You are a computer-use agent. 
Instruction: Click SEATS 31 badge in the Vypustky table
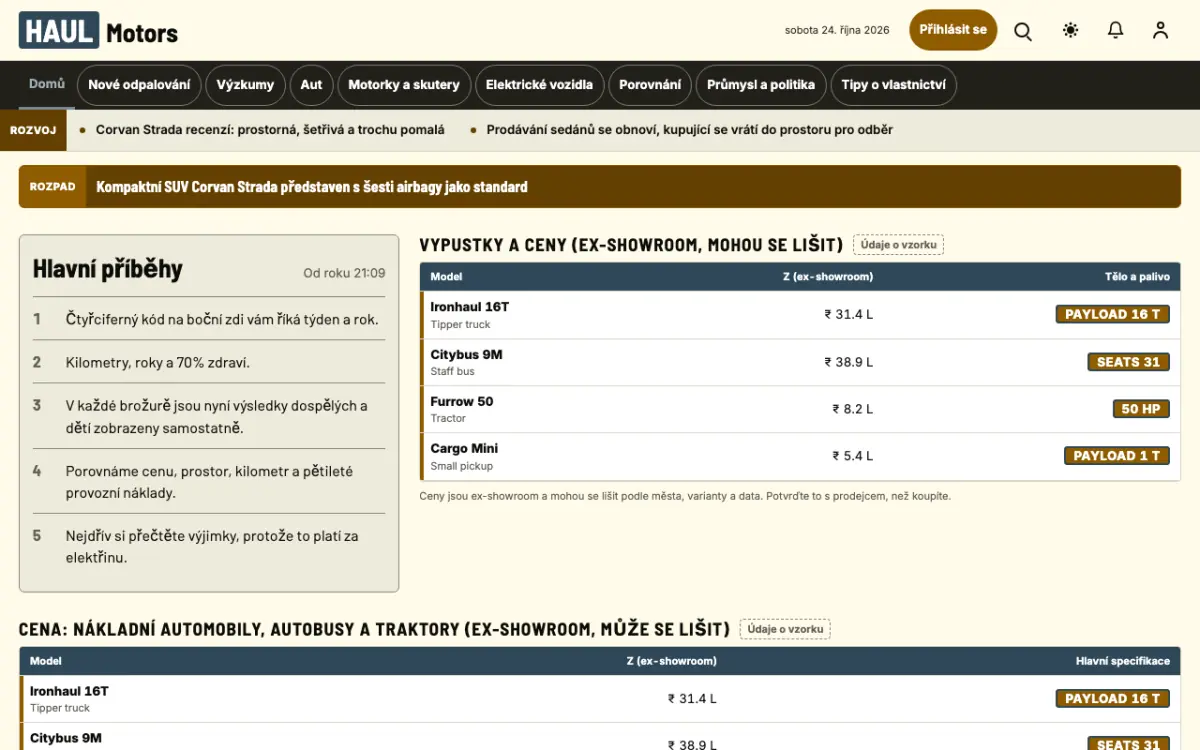(1129, 362)
